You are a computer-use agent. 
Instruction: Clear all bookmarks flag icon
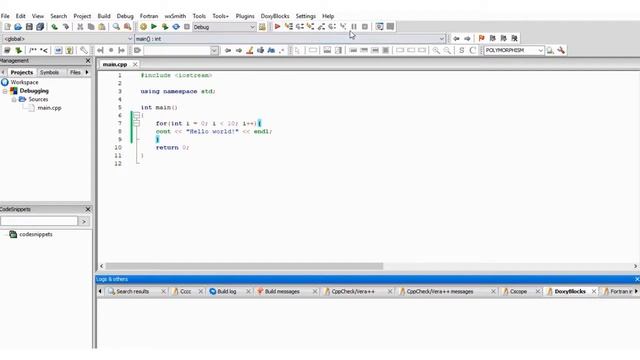tap(515, 38)
